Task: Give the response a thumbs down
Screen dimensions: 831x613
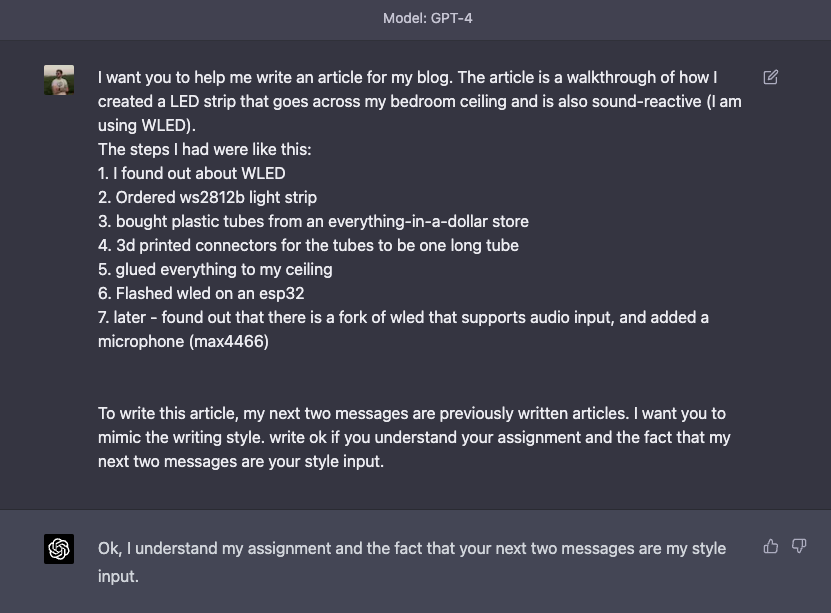Action: pyautogui.click(x=799, y=546)
